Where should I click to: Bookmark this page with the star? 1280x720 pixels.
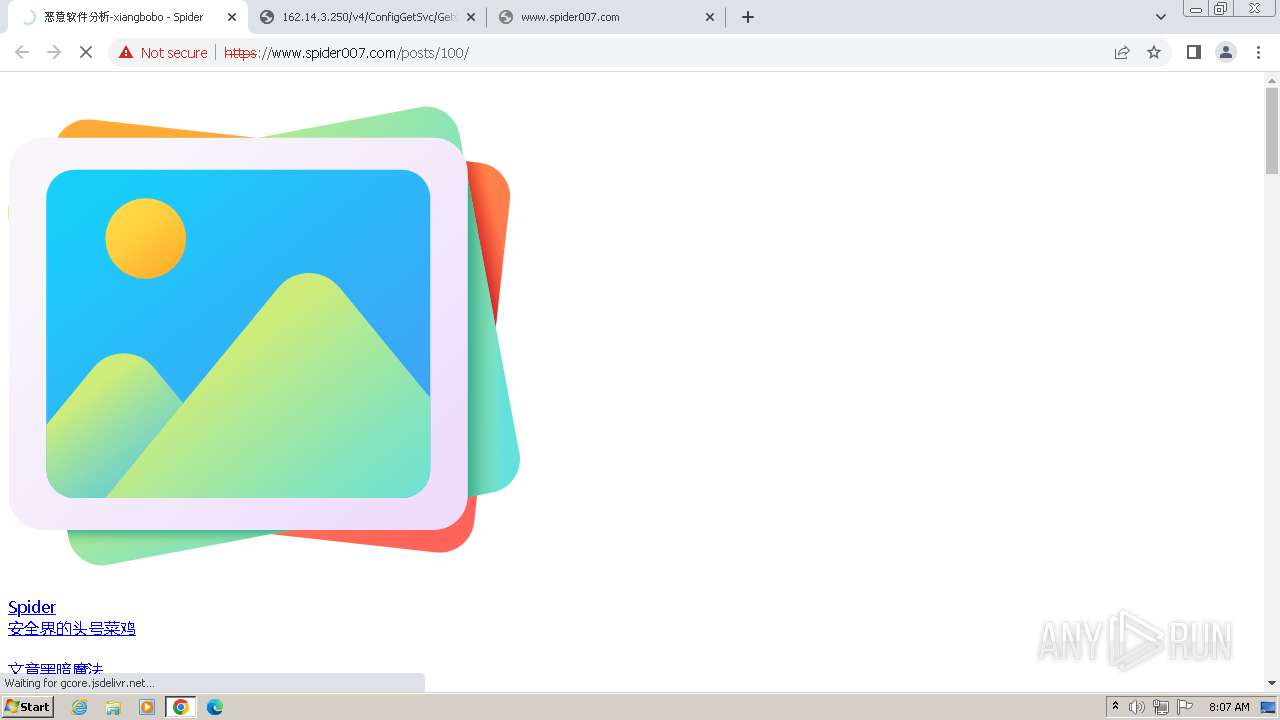(1154, 52)
